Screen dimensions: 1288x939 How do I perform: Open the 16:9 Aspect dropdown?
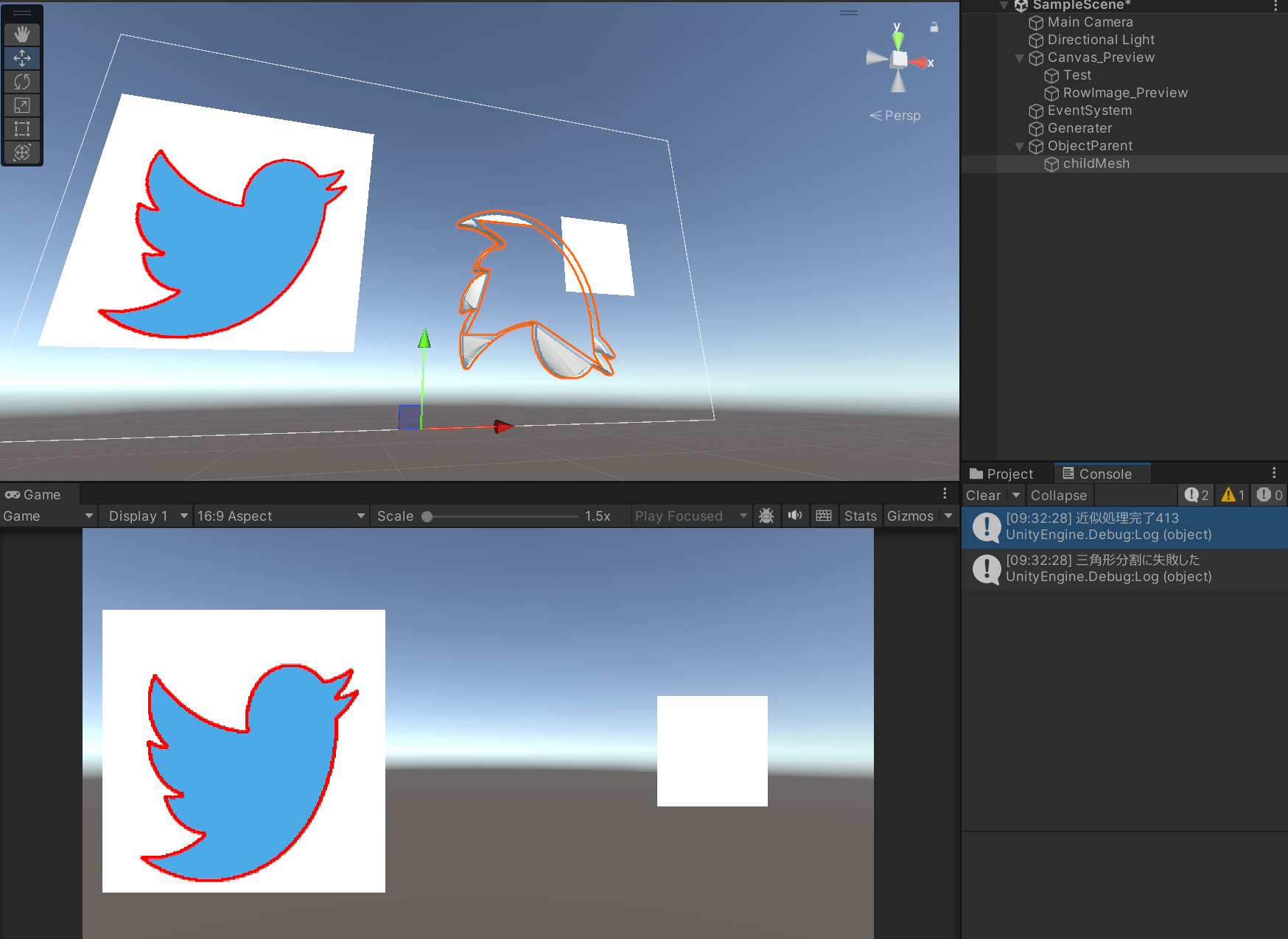click(x=281, y=516)
